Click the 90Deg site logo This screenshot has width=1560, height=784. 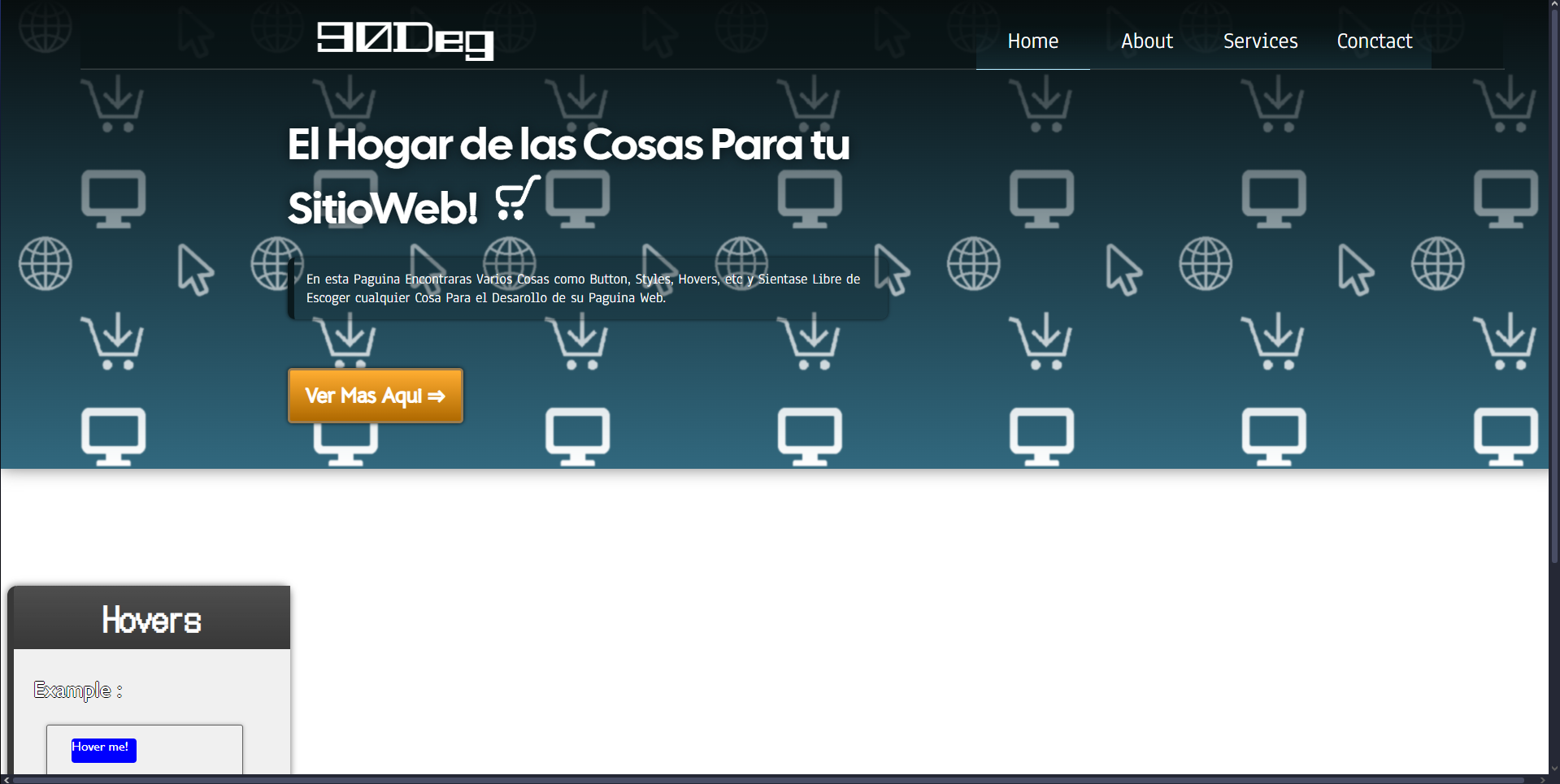coord(405,40)
